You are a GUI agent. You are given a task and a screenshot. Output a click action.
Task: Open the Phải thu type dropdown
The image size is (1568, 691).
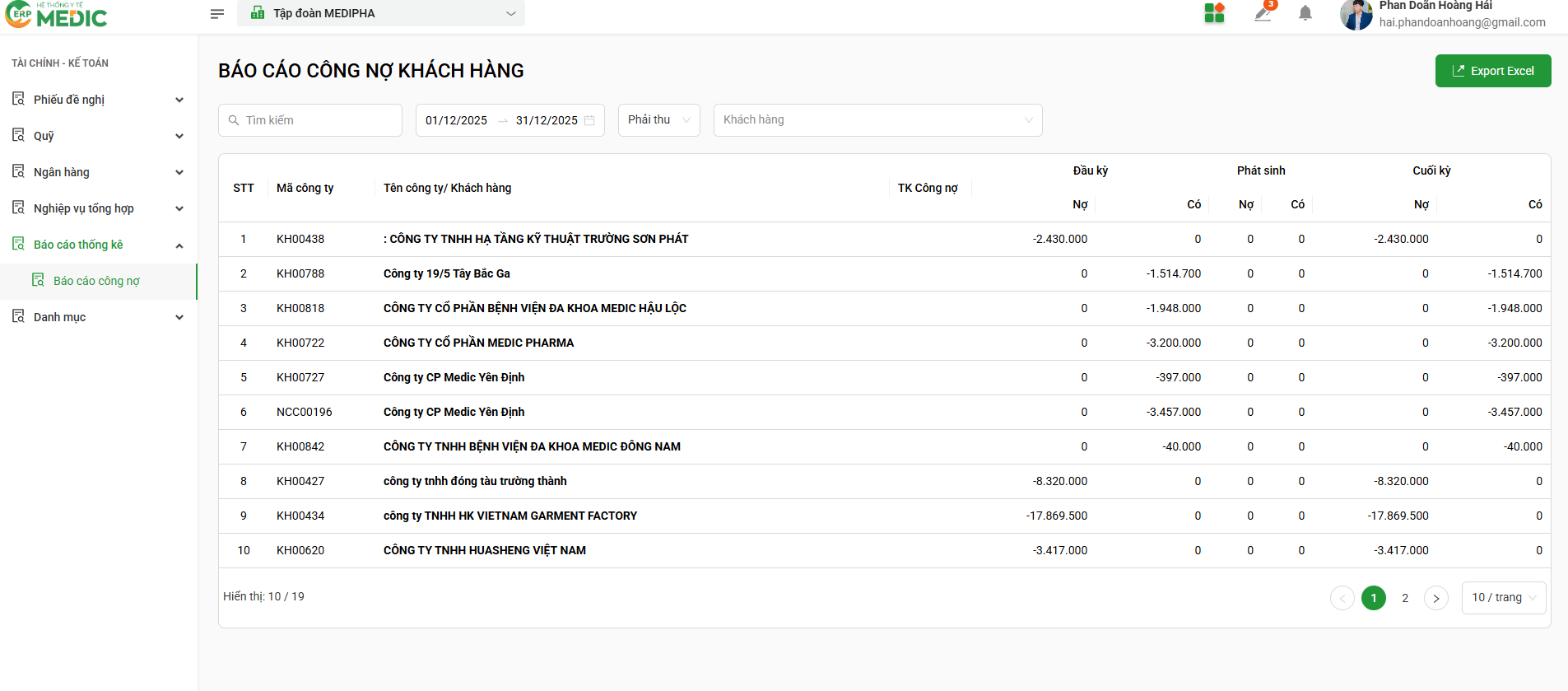[658, 120]
